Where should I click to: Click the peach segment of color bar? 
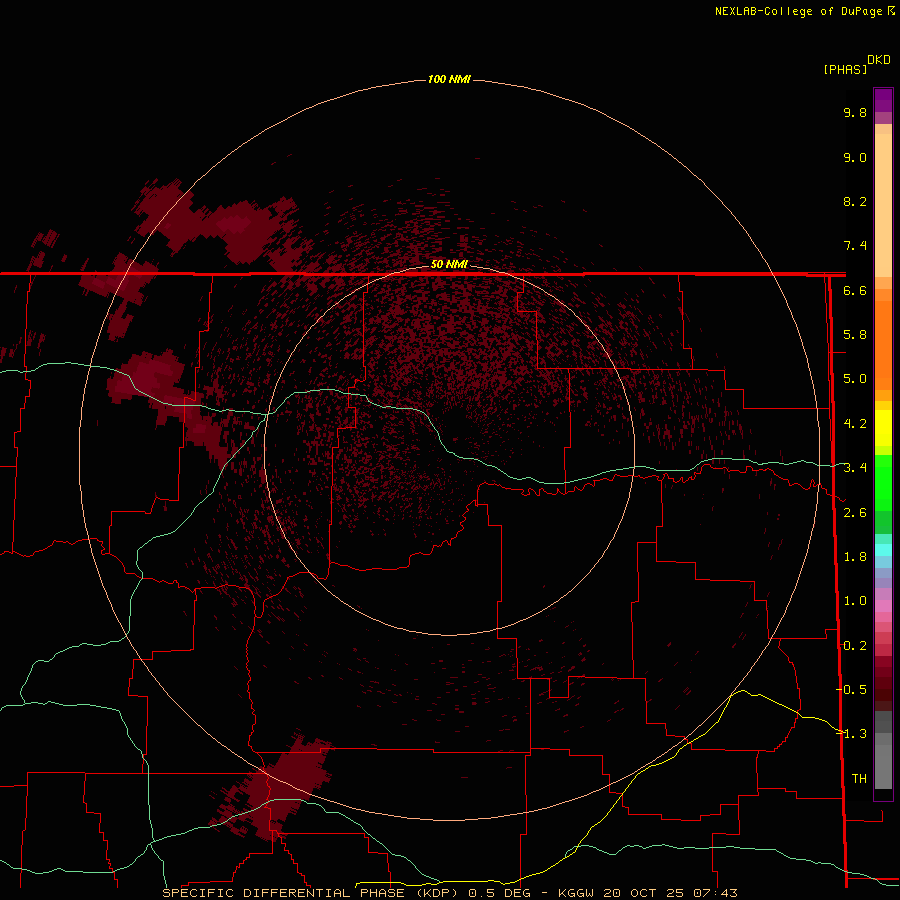(883, 205)
